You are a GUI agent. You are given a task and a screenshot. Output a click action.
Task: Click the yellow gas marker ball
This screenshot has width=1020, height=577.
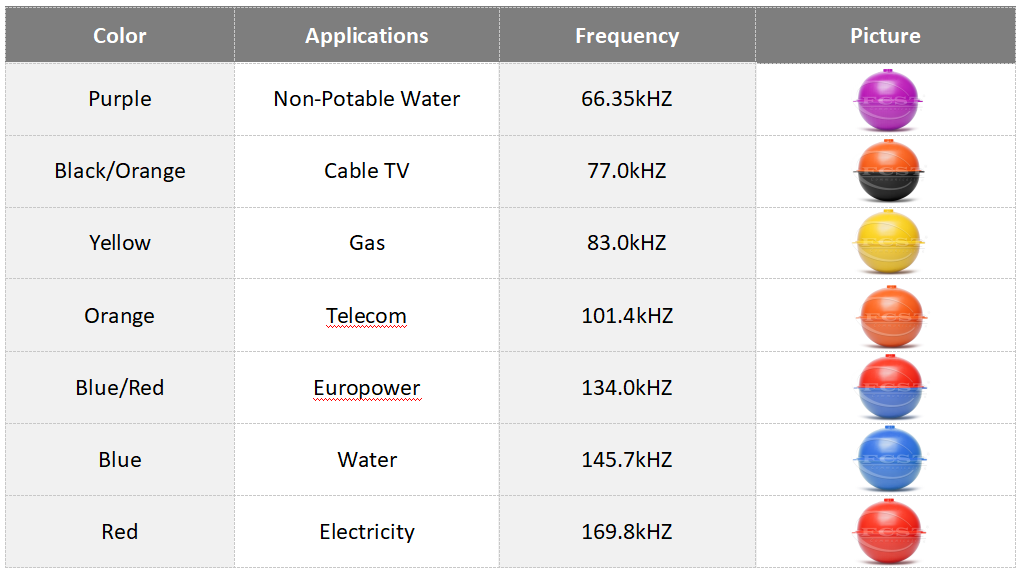888,243
